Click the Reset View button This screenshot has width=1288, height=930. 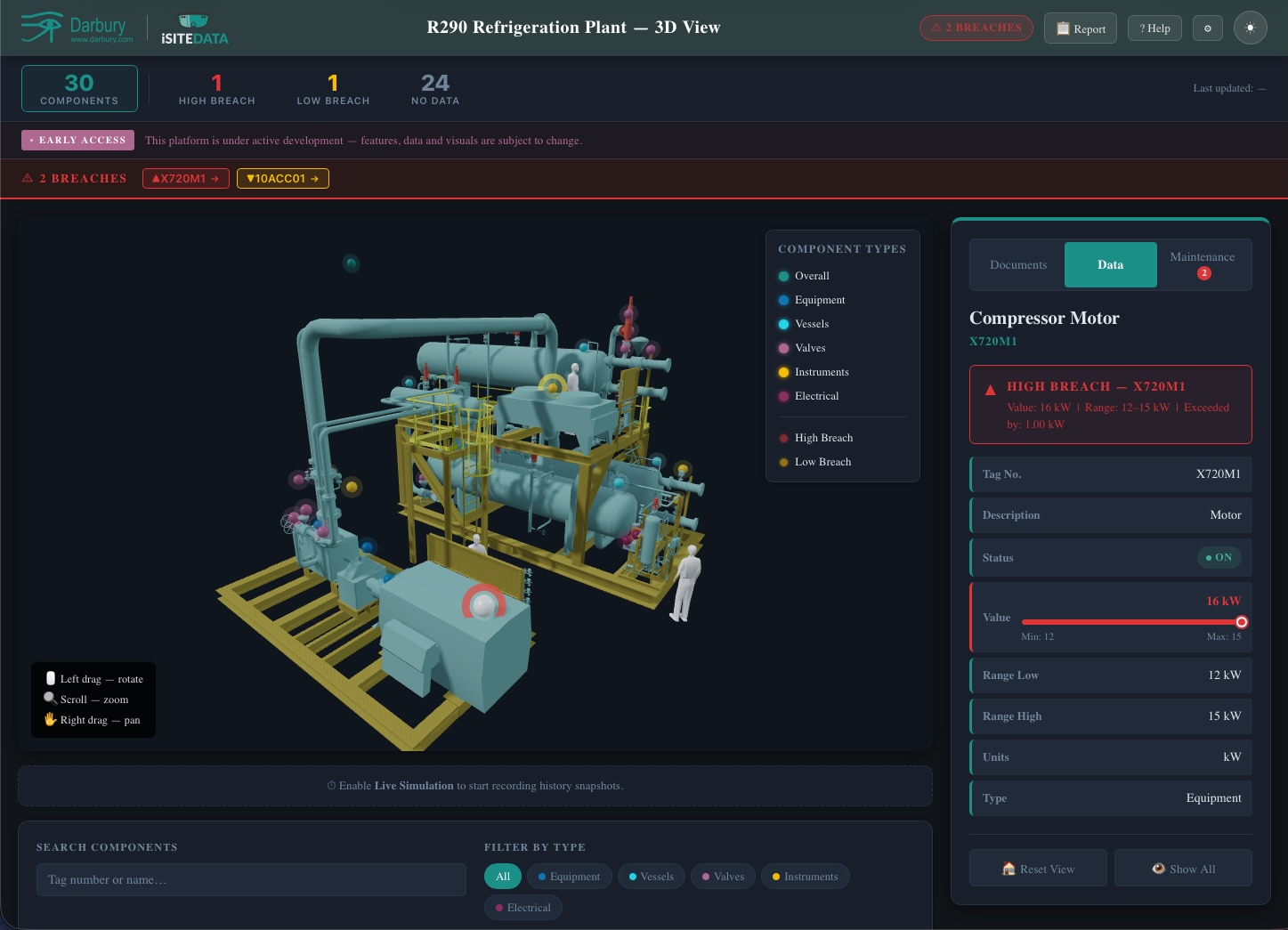(x=1038, y=868)
